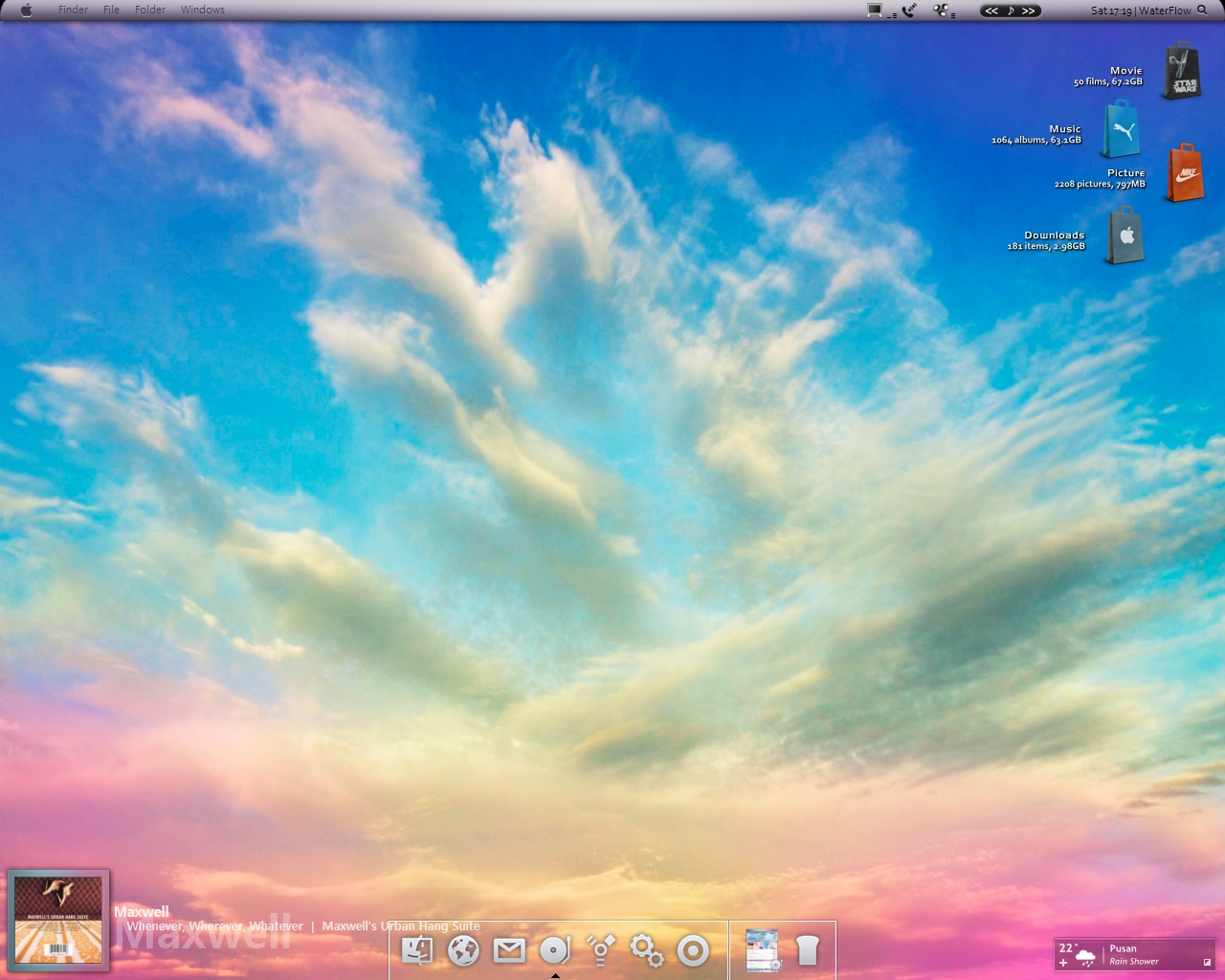The height and width of the screenshot is (980, 1225).
Task: Open the Apple menu logo
Action: pos(26,11)
